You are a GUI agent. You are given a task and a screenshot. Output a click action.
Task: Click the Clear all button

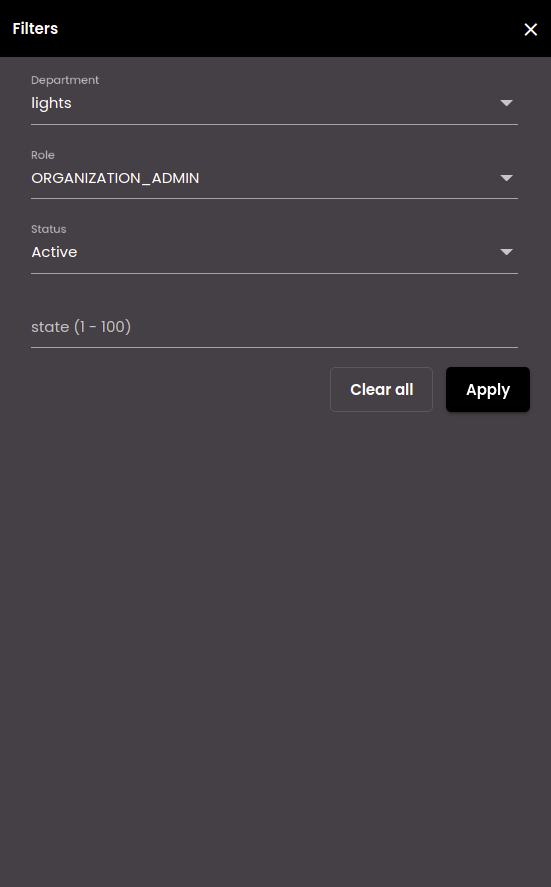[x=381, y=390]
